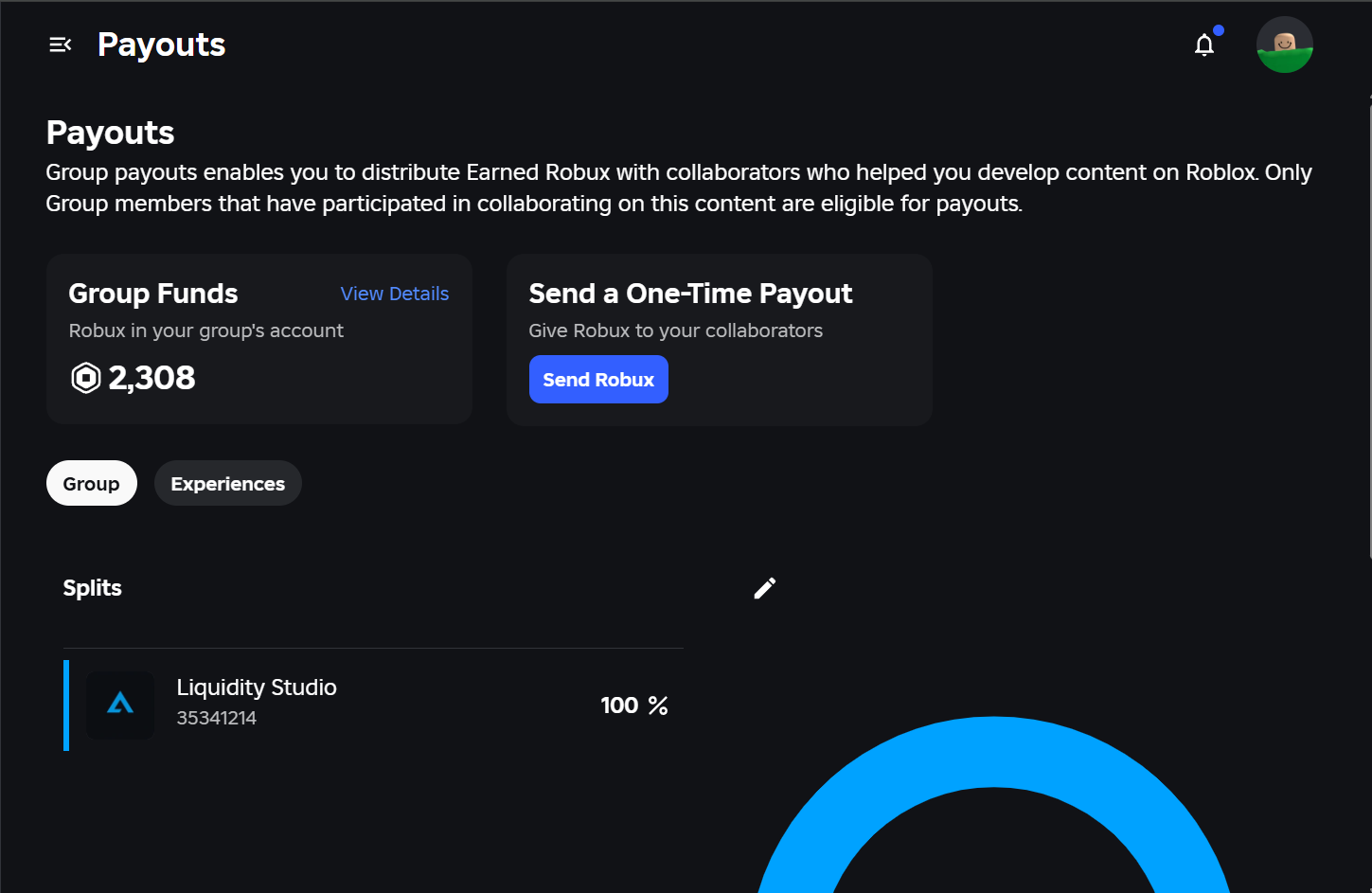Open View Details for Group Funds
The width and height of the screenshot is (1372, 893).
(394, 294)
